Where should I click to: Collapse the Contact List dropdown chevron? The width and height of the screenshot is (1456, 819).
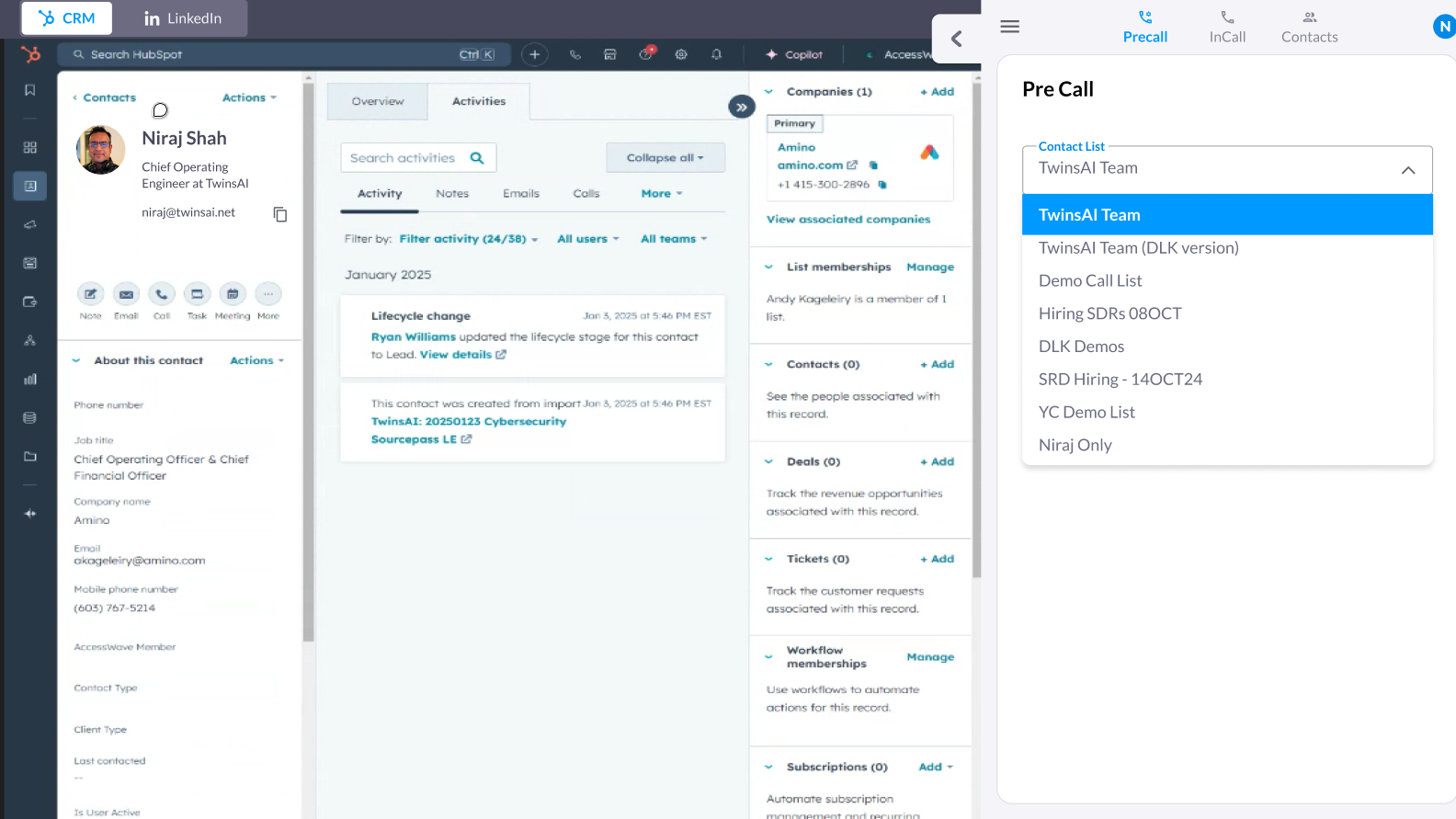pos(1407,170)
